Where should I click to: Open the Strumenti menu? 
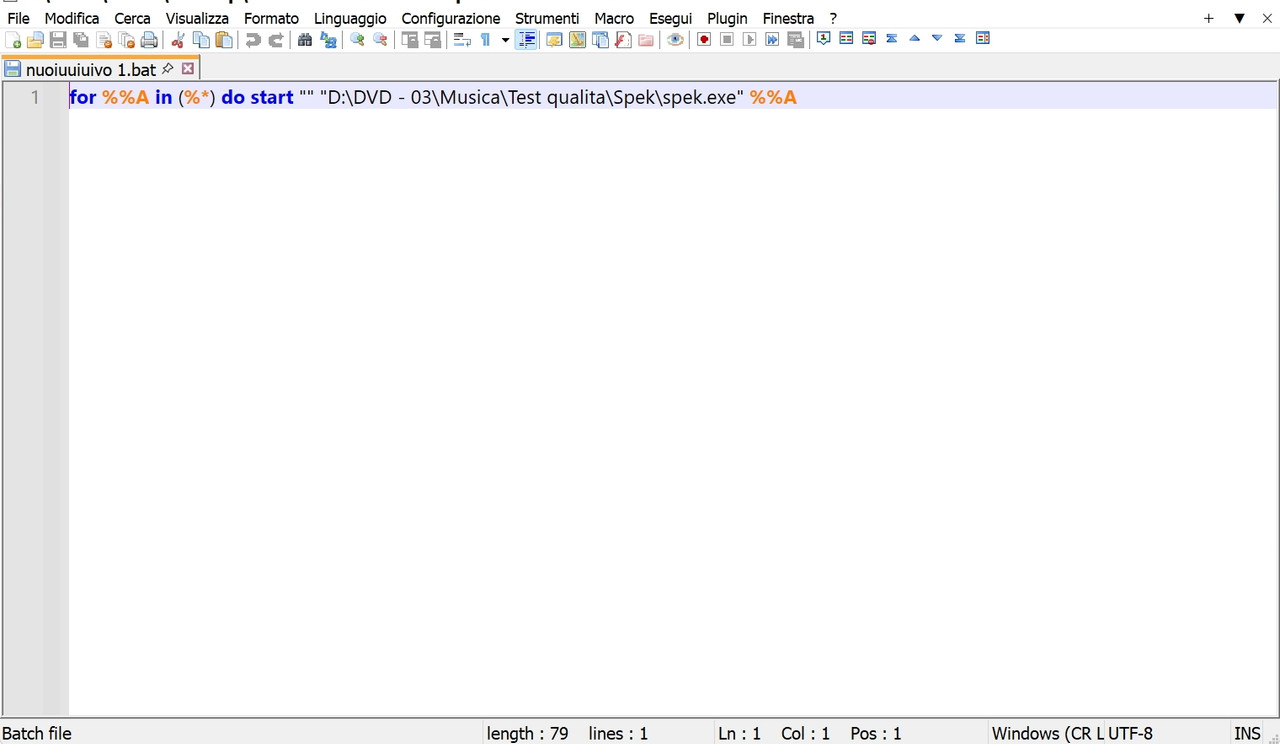click(x=547, y=18)
